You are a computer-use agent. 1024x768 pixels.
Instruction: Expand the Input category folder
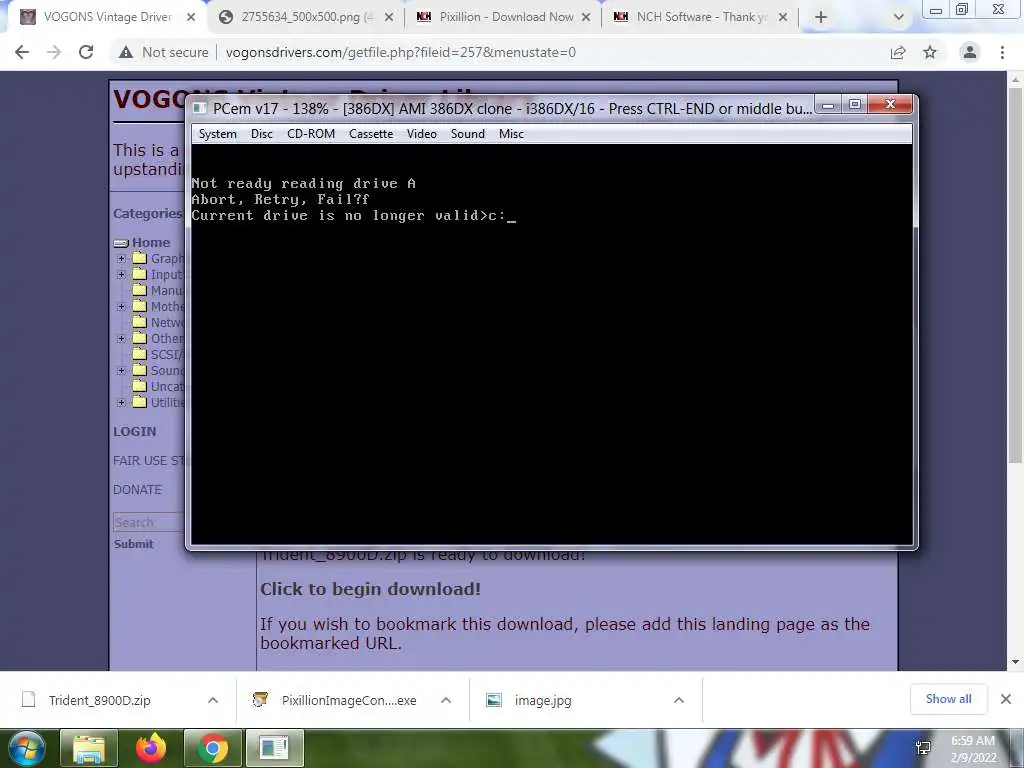point(121,274)
